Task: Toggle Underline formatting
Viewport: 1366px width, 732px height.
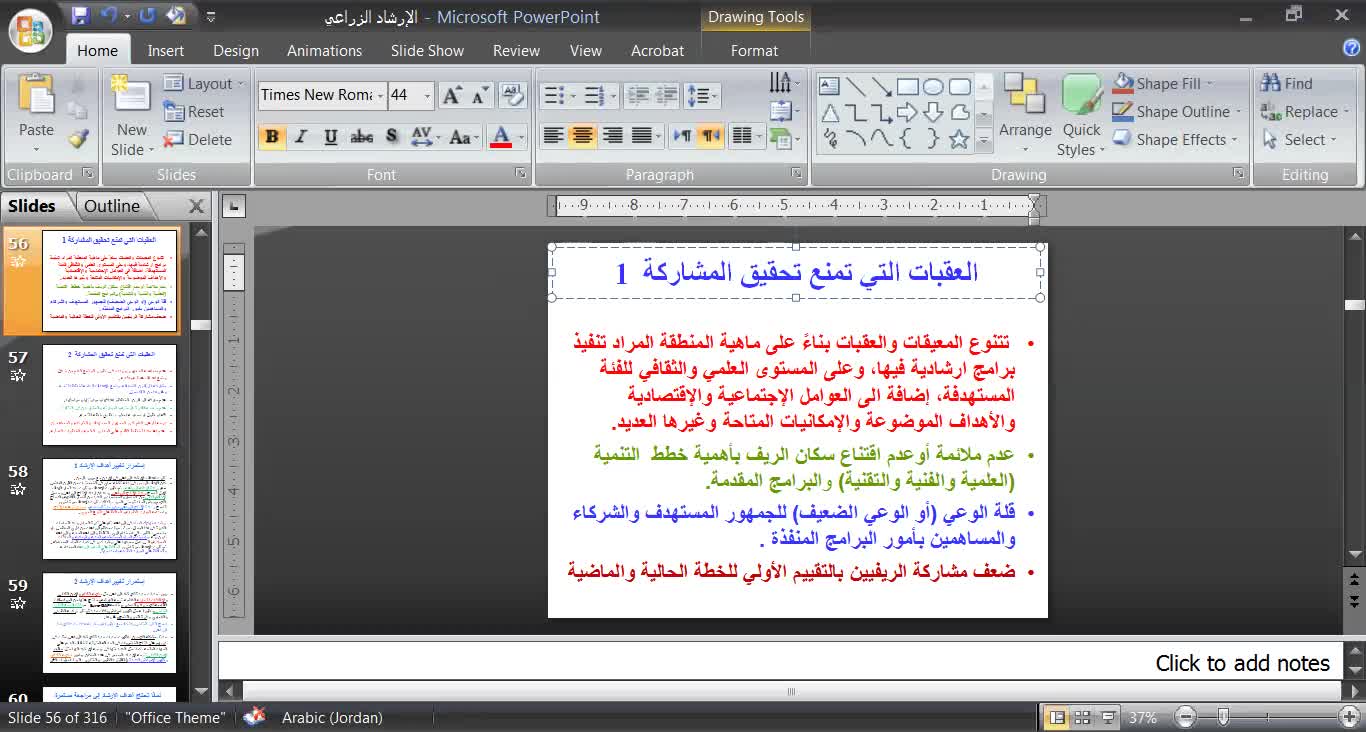Action: [x=331, y=136]
